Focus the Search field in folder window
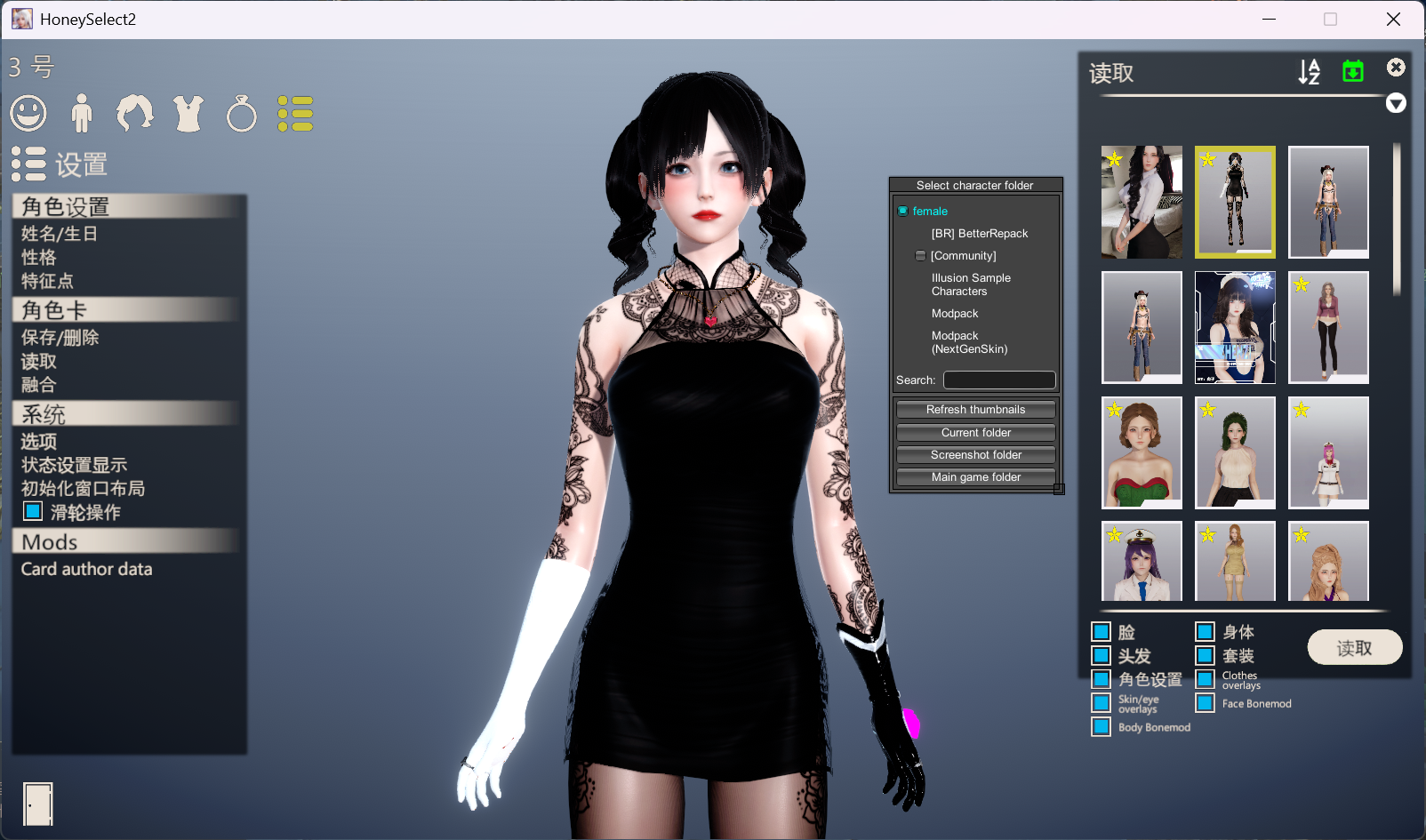 pyautogui.click(x=999, y=380)
